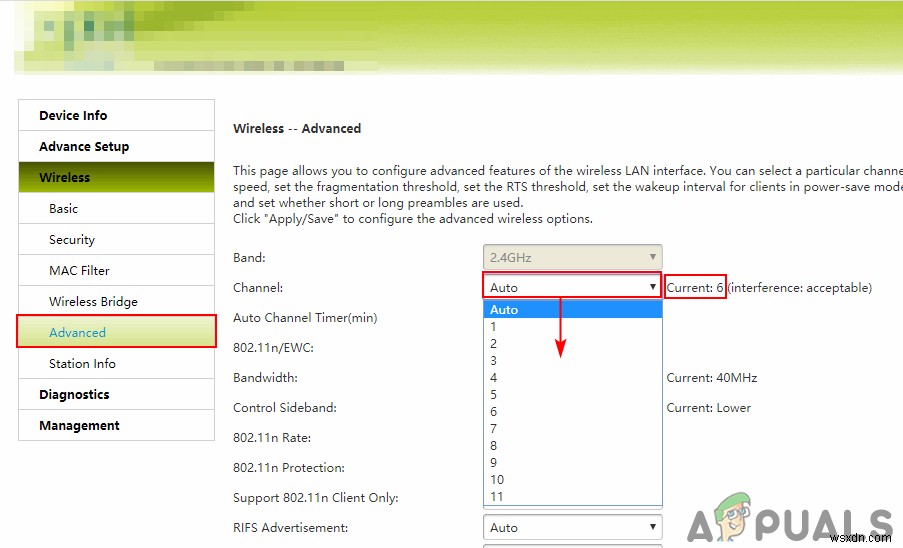
Task: Click the 'Current: 6' channel status text
Action: (x=695, y=287)
